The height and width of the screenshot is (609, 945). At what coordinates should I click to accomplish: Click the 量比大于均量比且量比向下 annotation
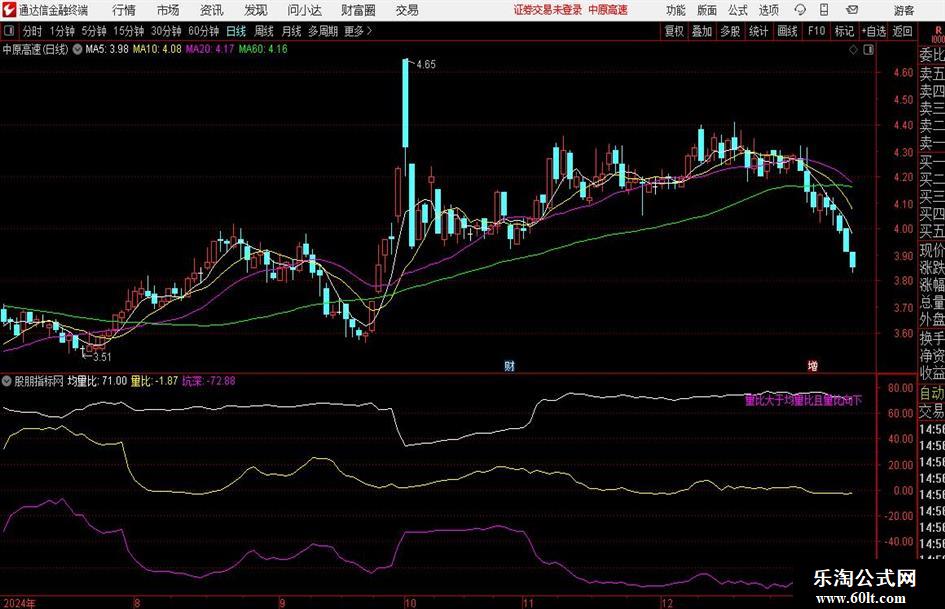tap(803, 400)
